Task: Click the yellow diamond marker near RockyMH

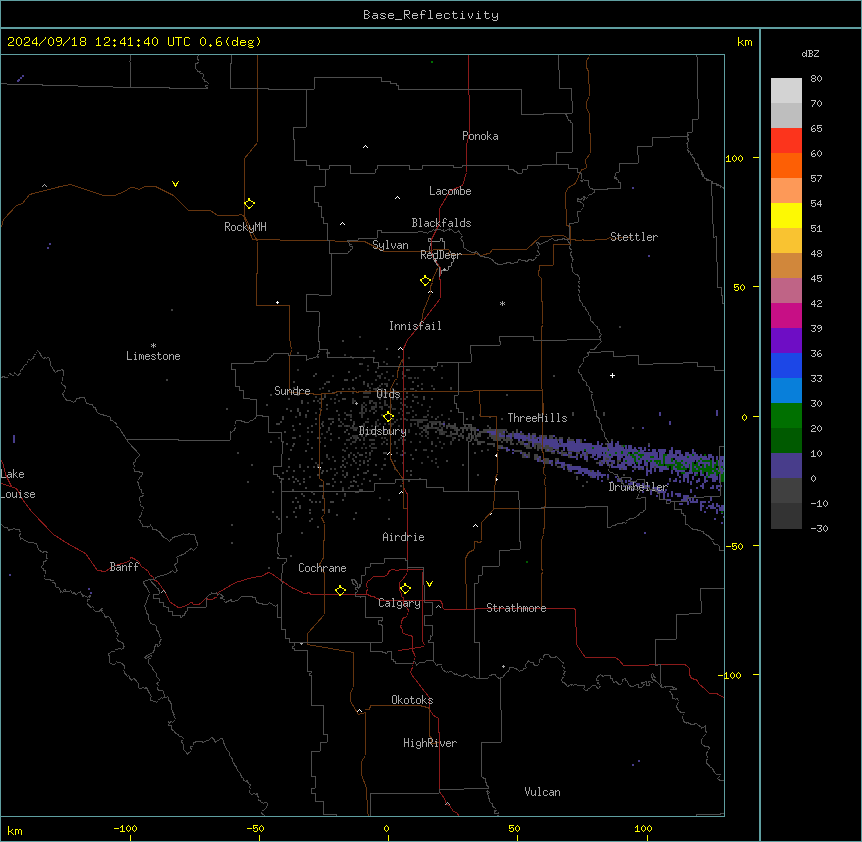Action: pyautogui.click(x=249, y=204)
